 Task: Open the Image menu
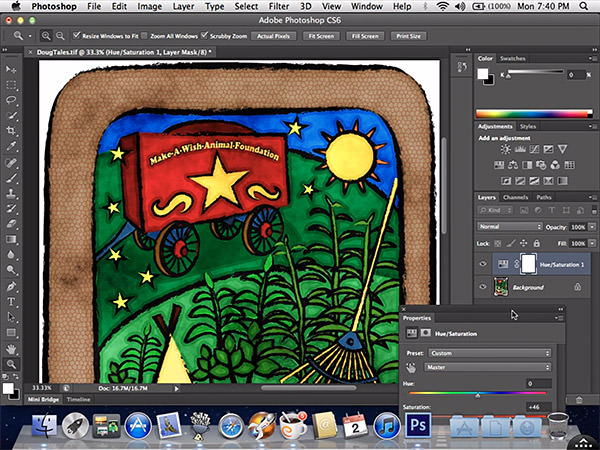click(149, 7)
